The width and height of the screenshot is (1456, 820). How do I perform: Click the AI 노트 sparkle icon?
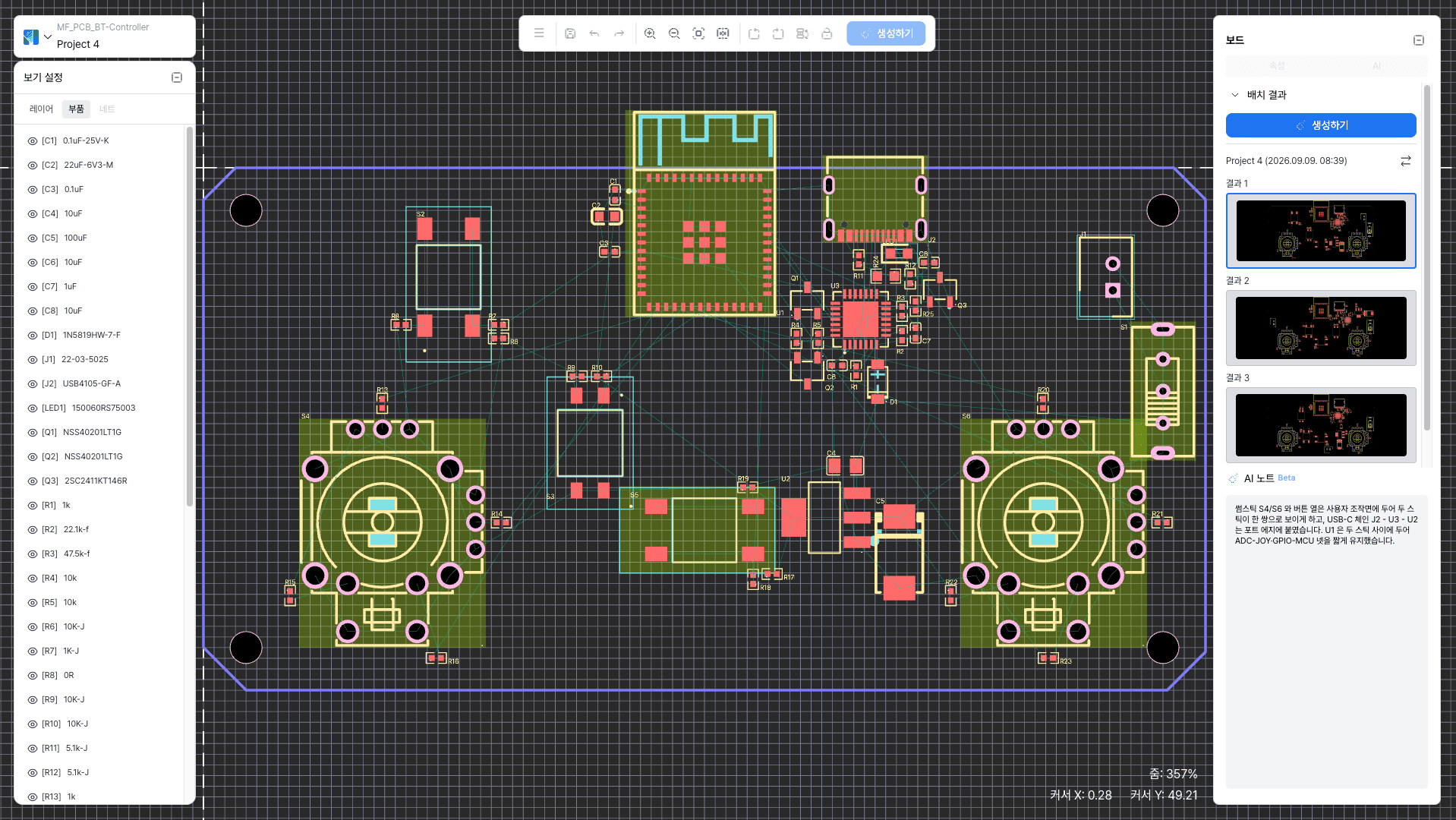1234,478
